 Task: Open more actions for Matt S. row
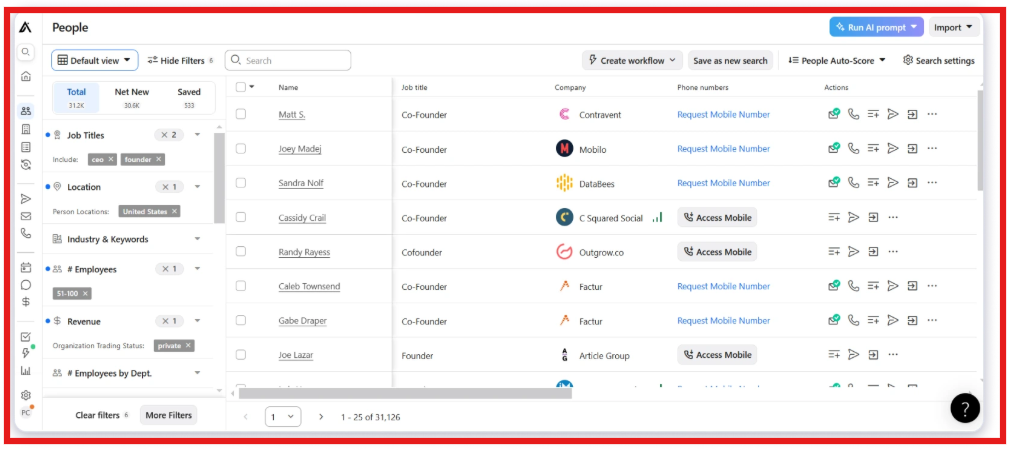click(x=932, y=114)
